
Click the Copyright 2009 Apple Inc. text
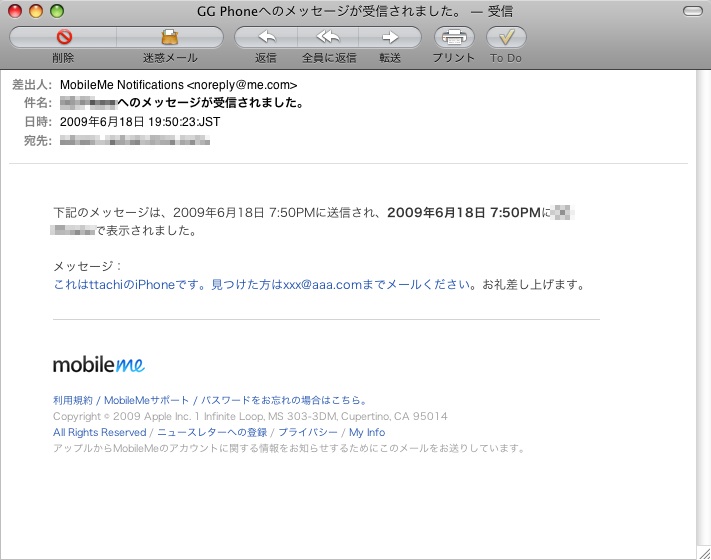(250, 416)
